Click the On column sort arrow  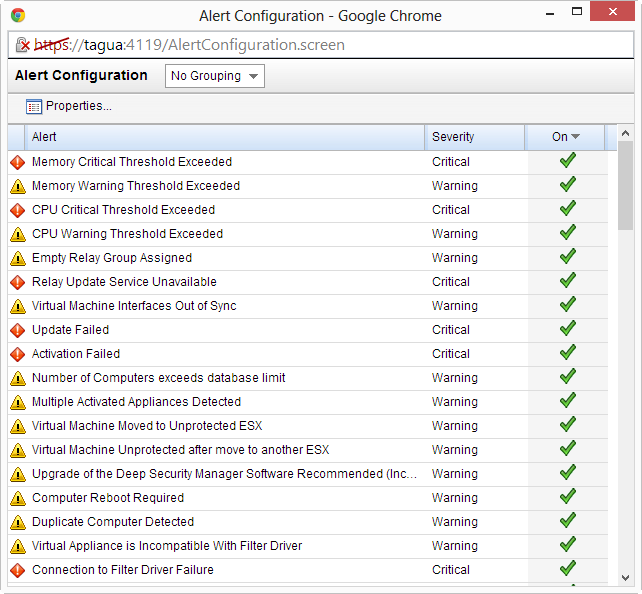[x=575, y=137]
